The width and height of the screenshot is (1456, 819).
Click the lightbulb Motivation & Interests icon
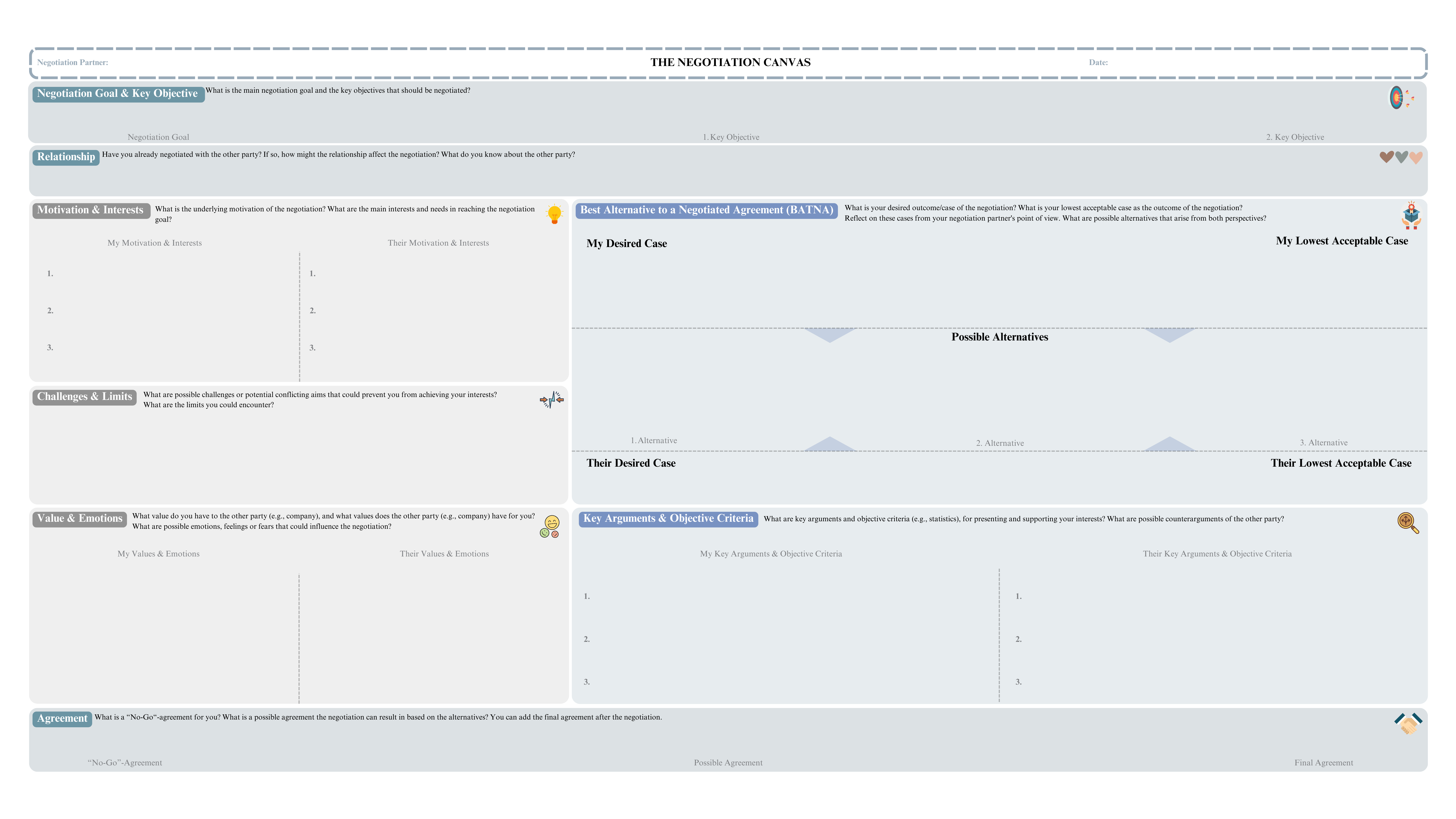[554, 214]
